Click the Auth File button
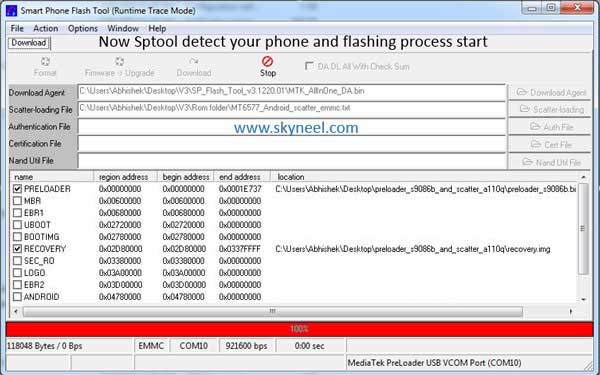Screen dimensions: 600x375 click(x=550, y=127)
